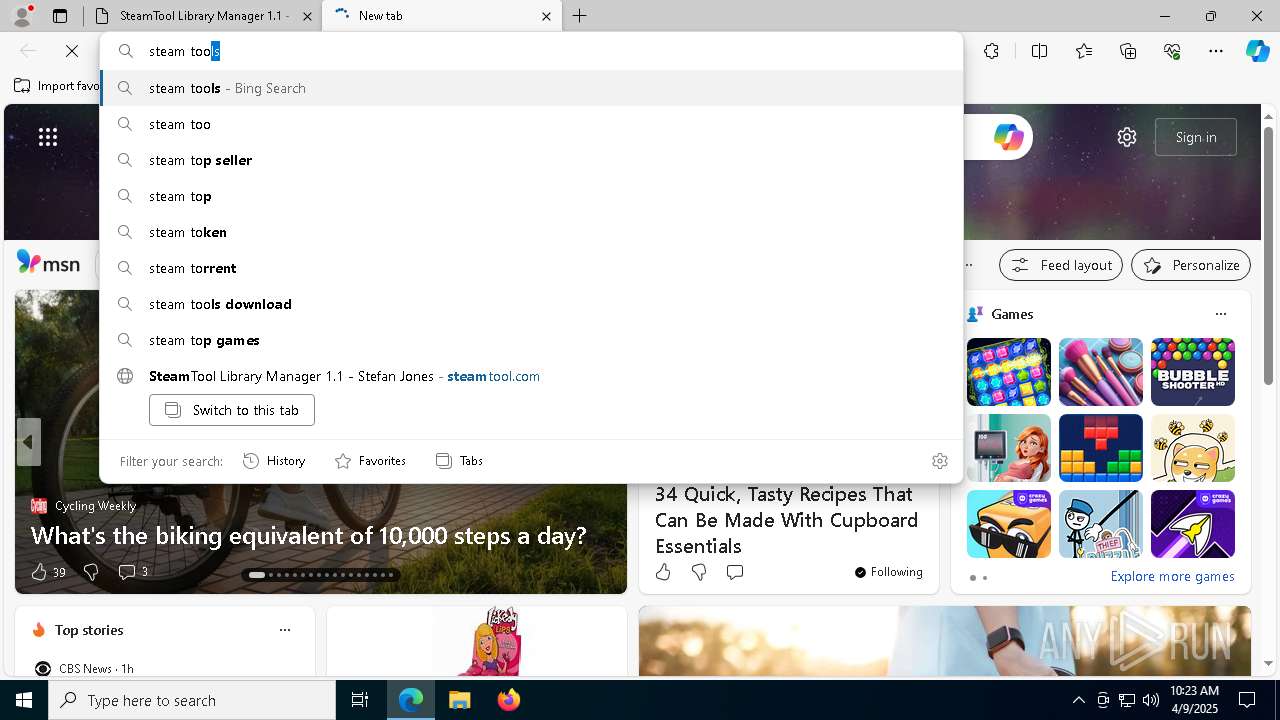Open SteamTool Library Manager steamtool.com suggestion
Image resolution: width=1280 pixels, height=720 pixels.
tap(531, 376)
